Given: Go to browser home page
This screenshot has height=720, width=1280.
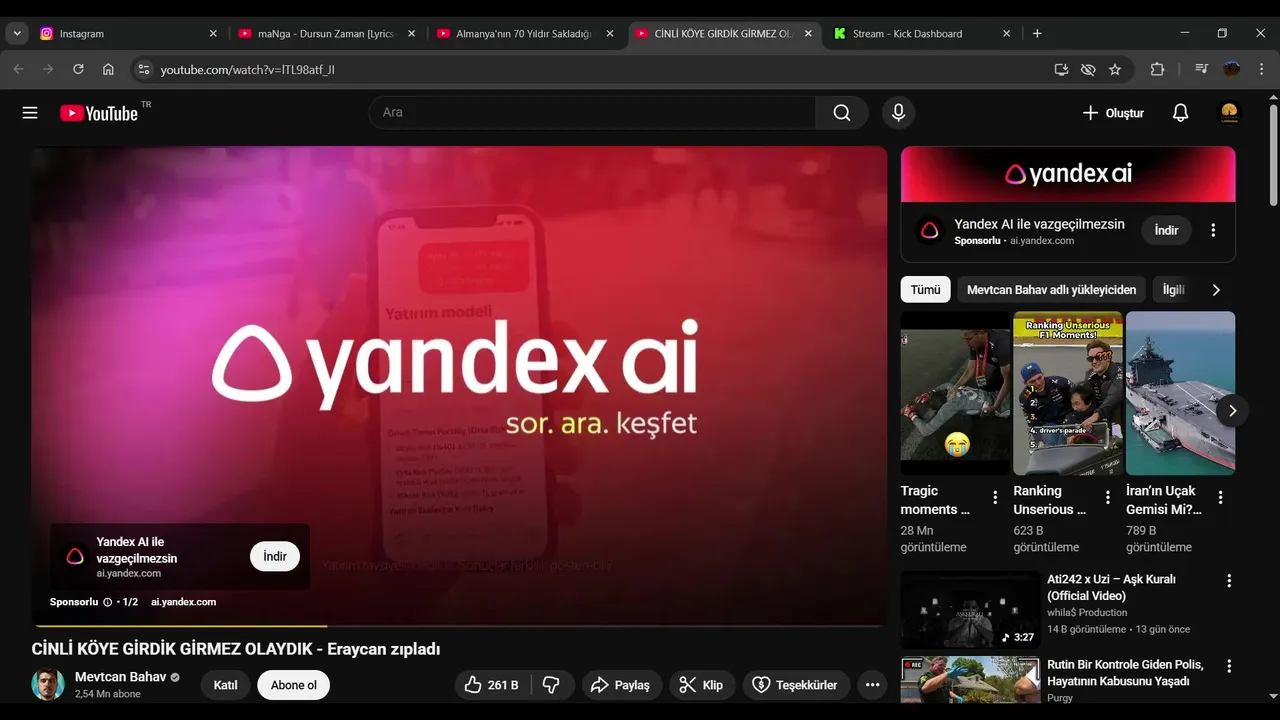Looking at the screenshot, I should pyautogui.click(x=108, y=69).
